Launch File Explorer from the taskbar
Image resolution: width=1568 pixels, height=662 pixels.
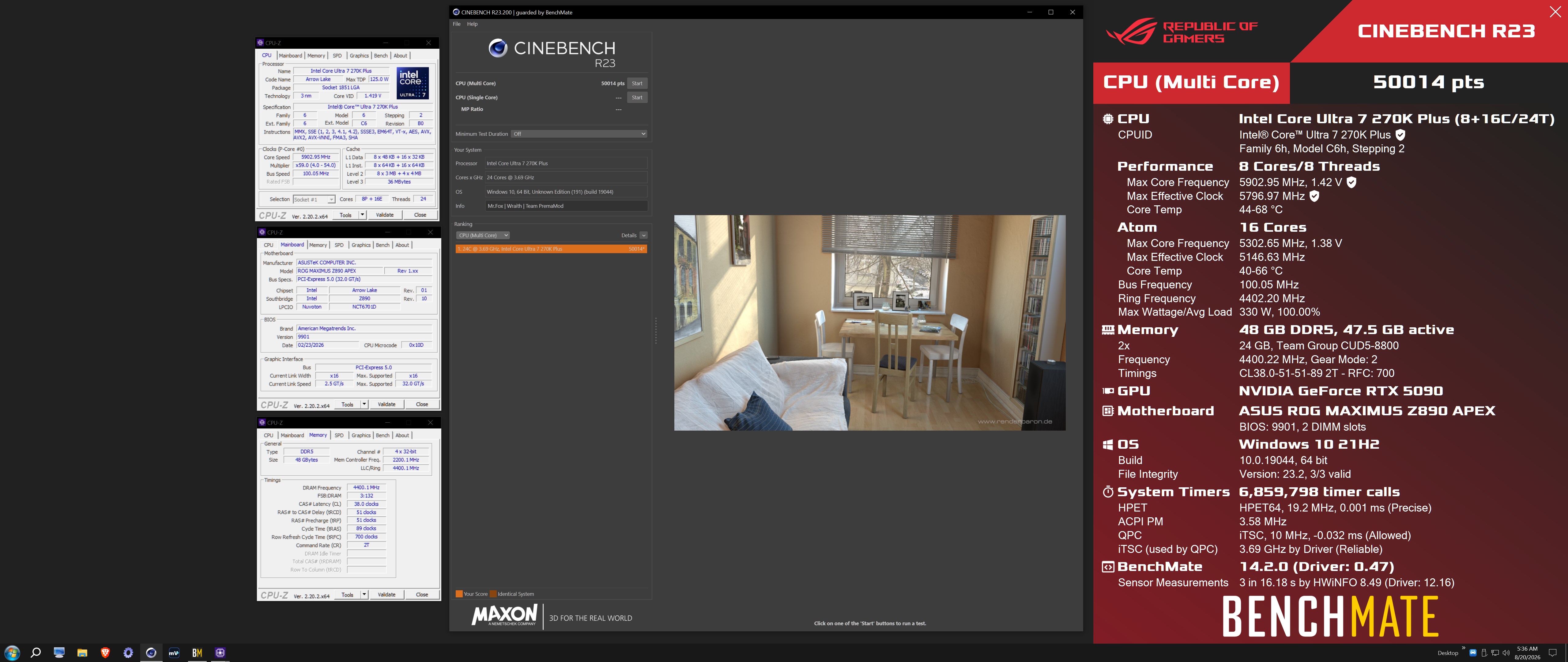(x=82, y=653)
